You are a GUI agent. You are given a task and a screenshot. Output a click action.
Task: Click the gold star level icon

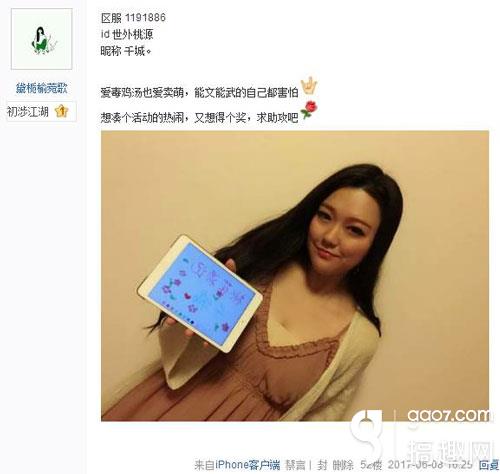(x=62, y=111)
